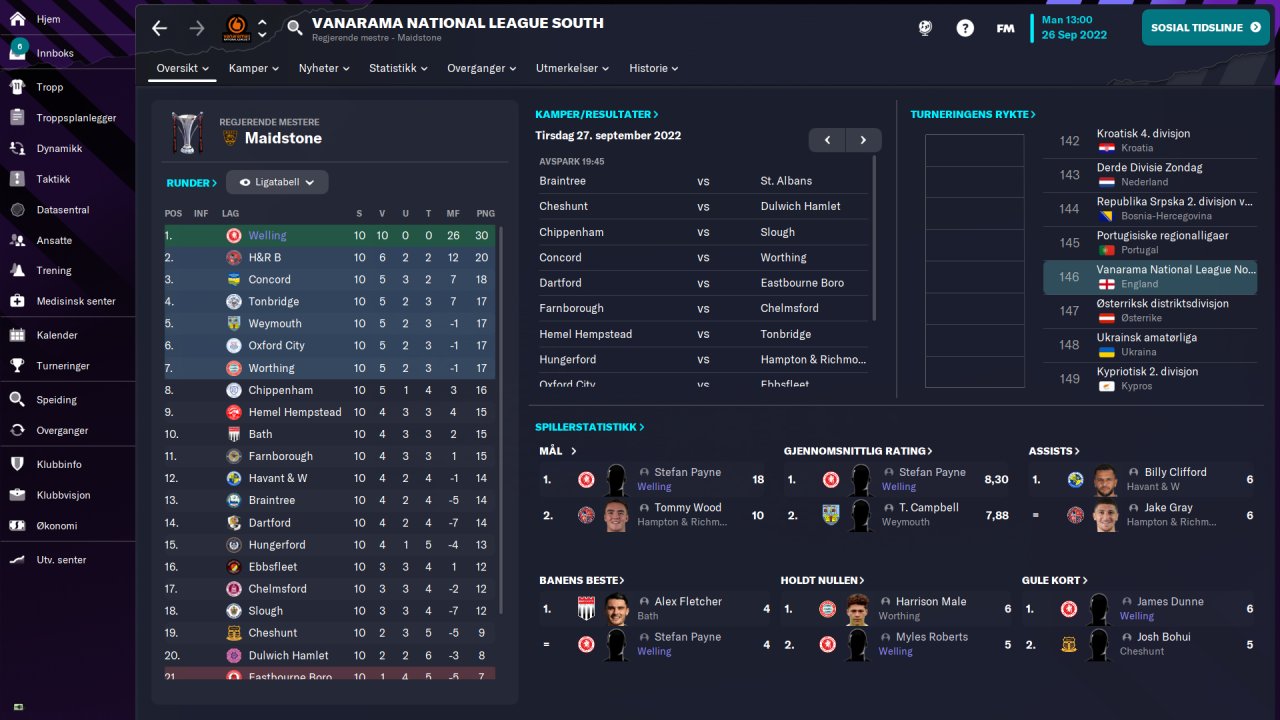Click the help question mark icon
The height and width of the screenshot is (720, 1280).
click(x=965, y=28)
